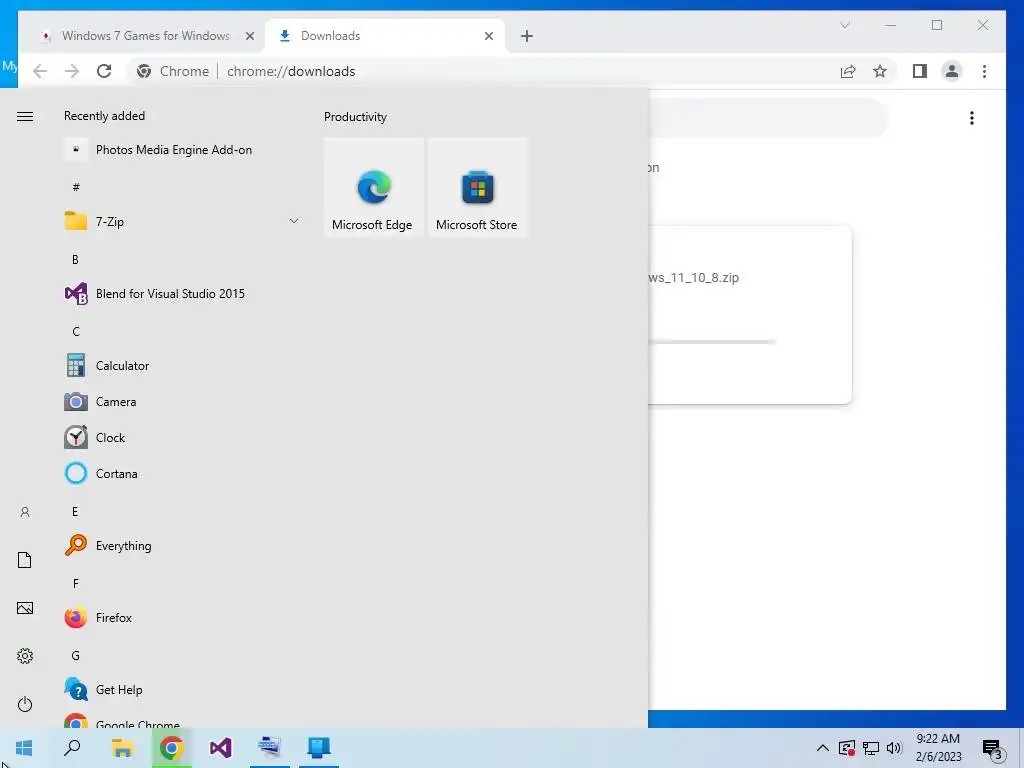Click the letter E section header

[75, 511]
